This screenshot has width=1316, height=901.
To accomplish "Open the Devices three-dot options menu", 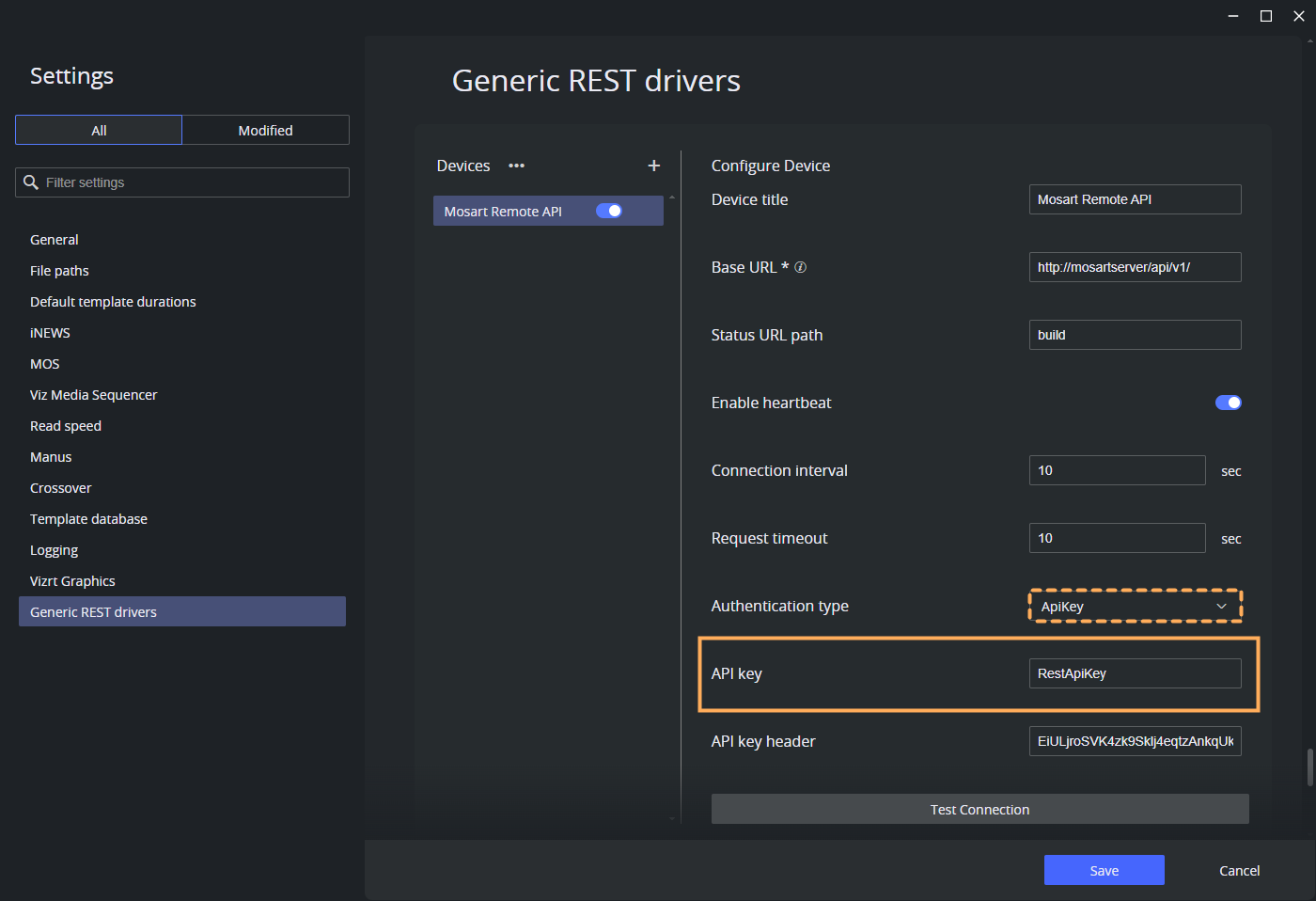I will [x=516, y=166].
